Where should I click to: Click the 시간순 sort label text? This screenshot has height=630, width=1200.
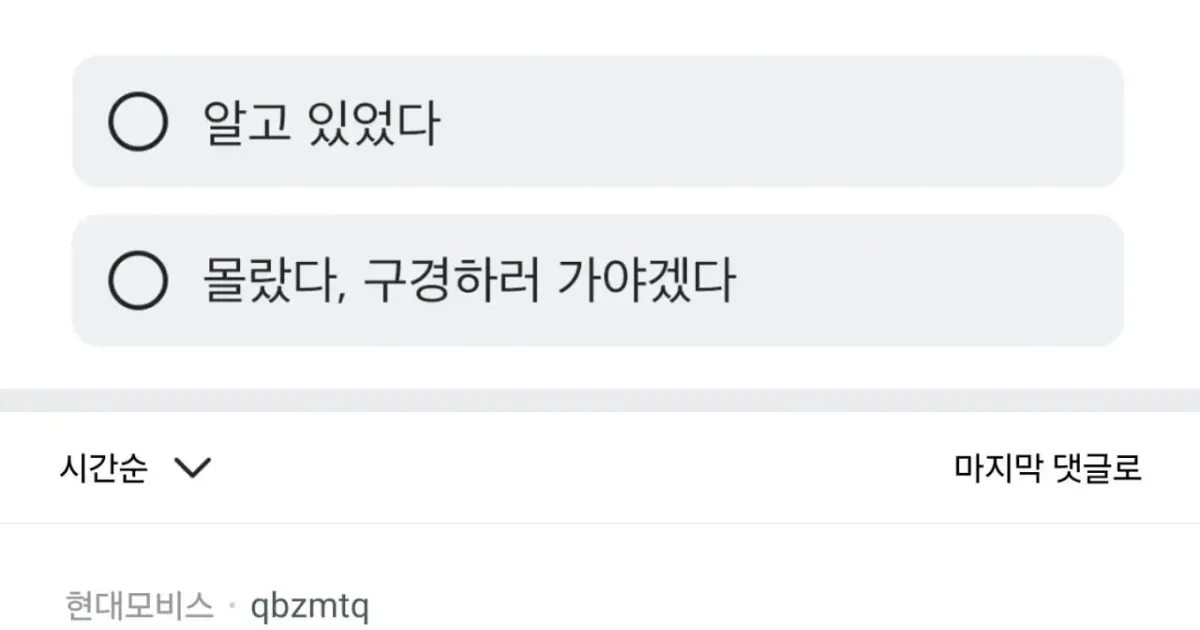click(104, 466)
